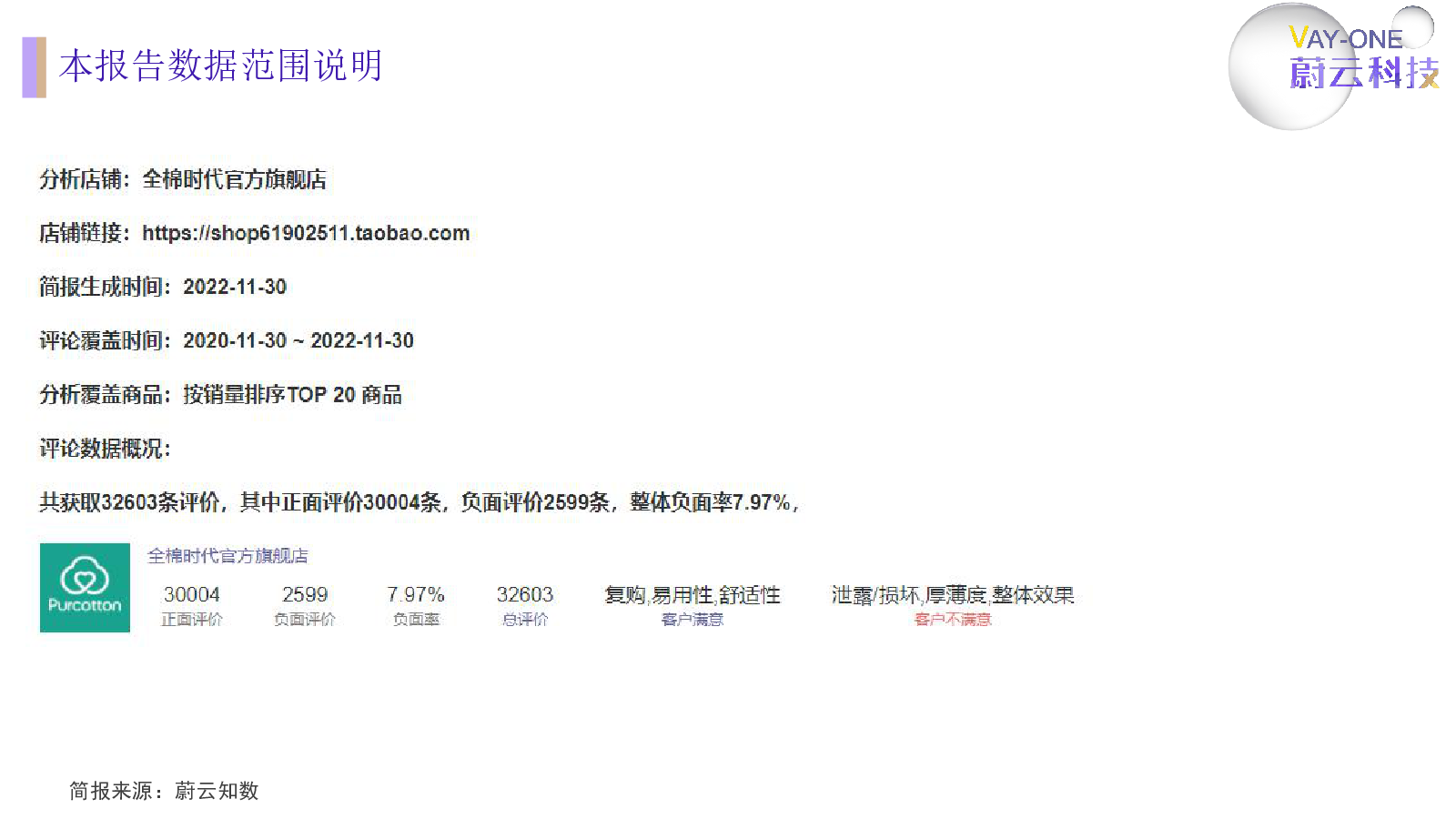1456x819 pixels.
Task: Open the blue 全棉时代官方旗舰店 store link
Action: click(x=227, y=555)
